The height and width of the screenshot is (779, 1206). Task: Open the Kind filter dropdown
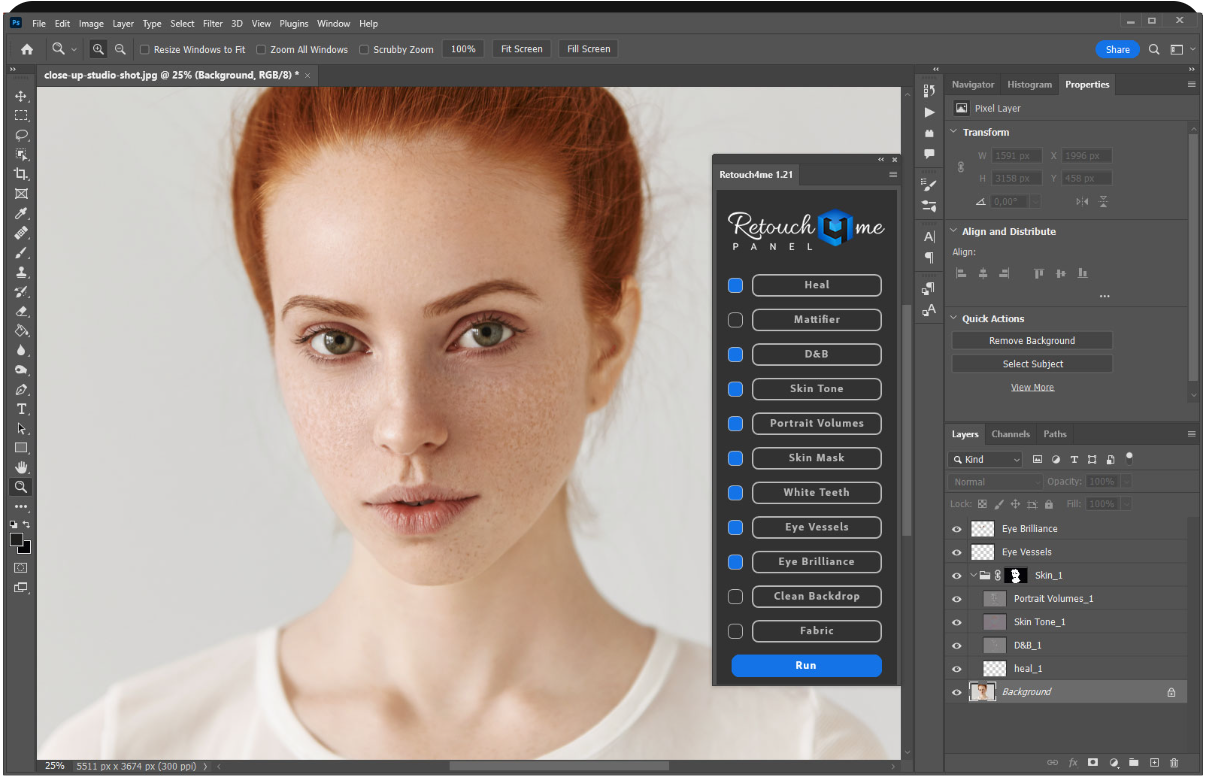point(985,460)
